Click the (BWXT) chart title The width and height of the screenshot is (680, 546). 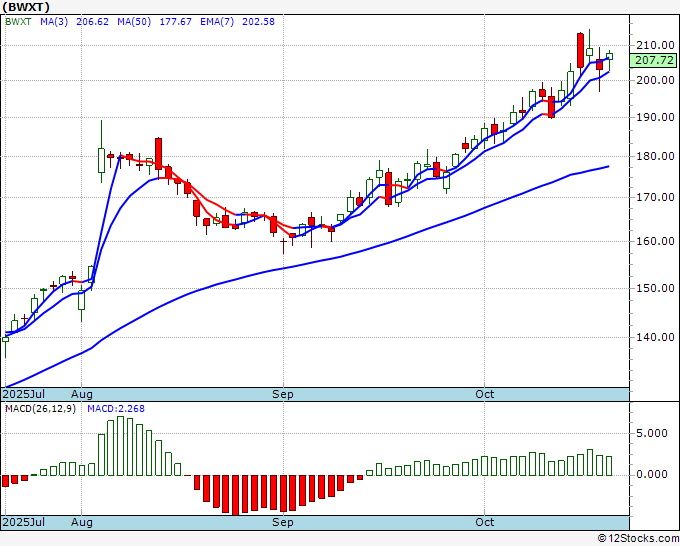(26, 7)
